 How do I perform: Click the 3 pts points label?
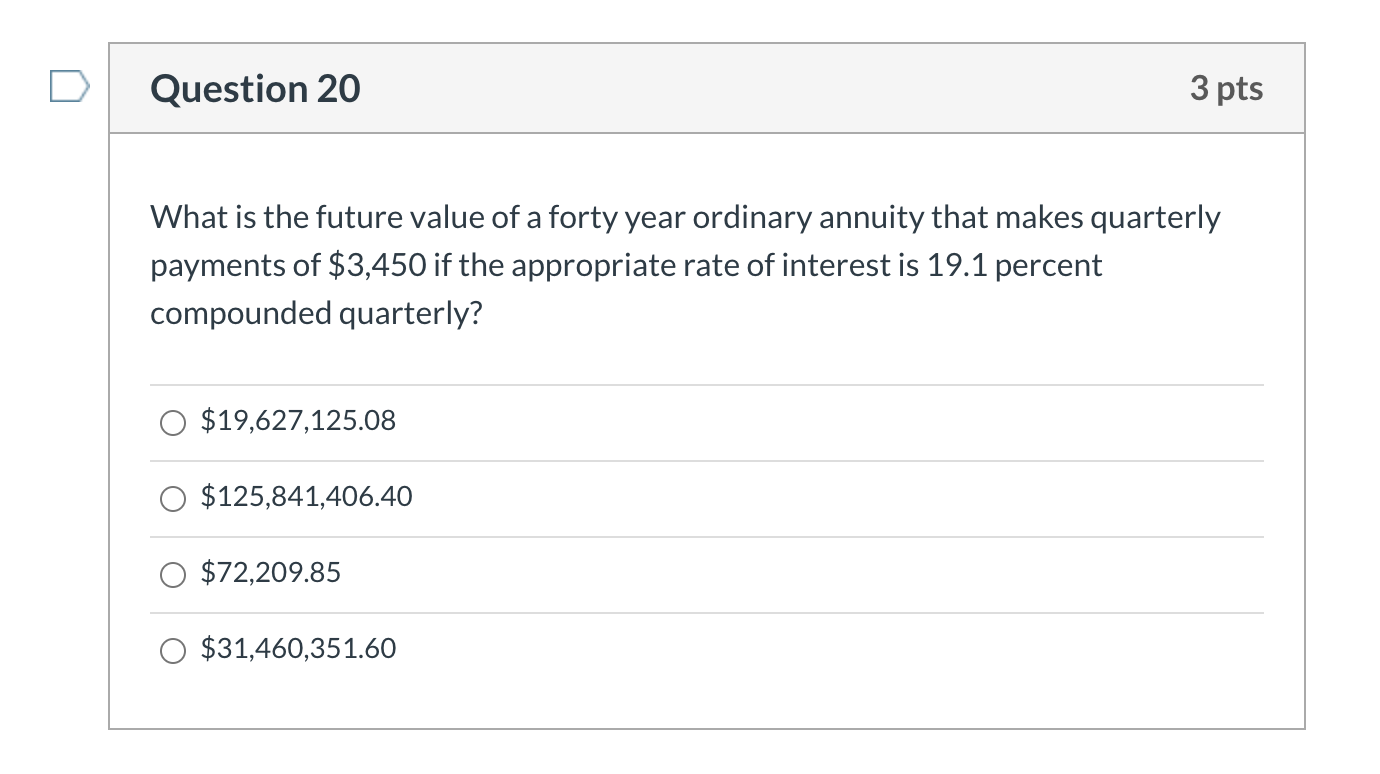click(x=1226, y=89)
